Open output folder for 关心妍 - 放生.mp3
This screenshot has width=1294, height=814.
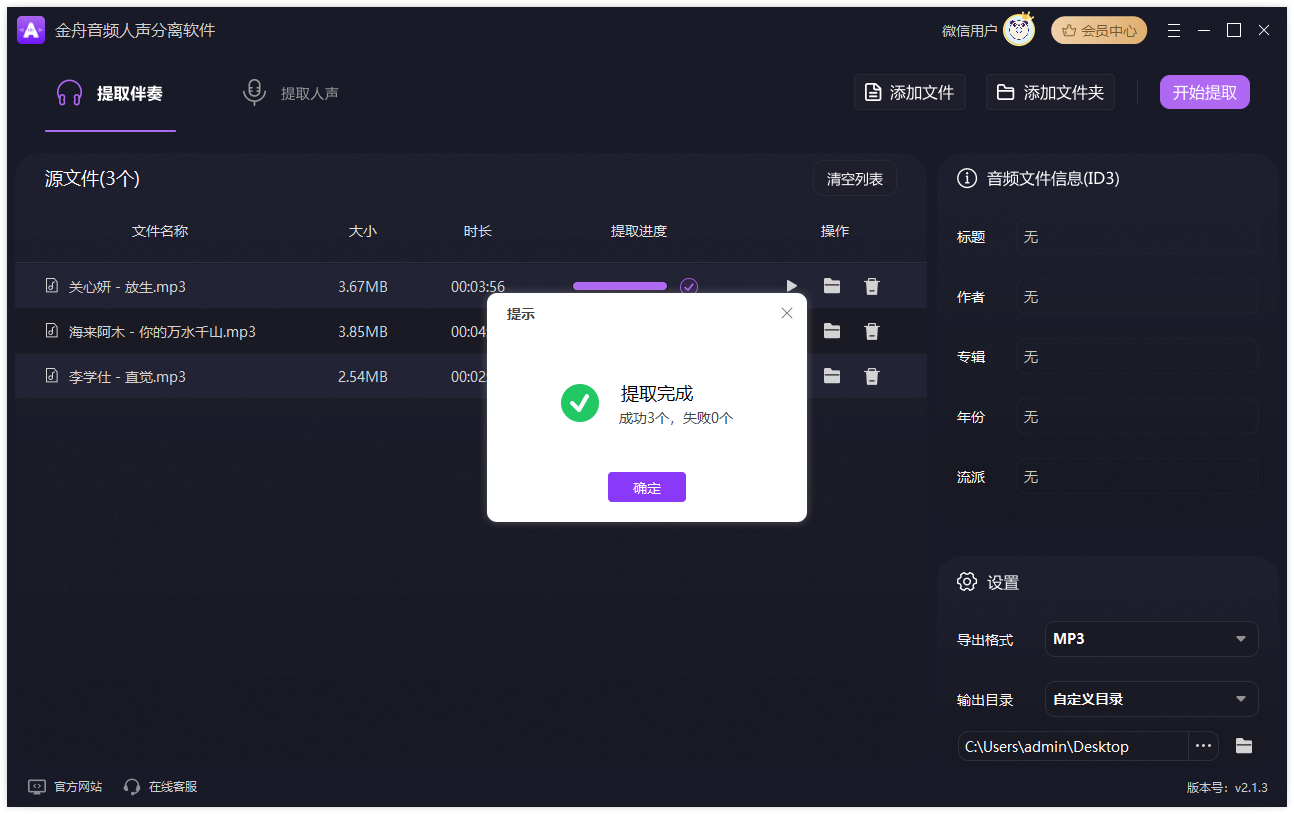[x=832, y=286]
